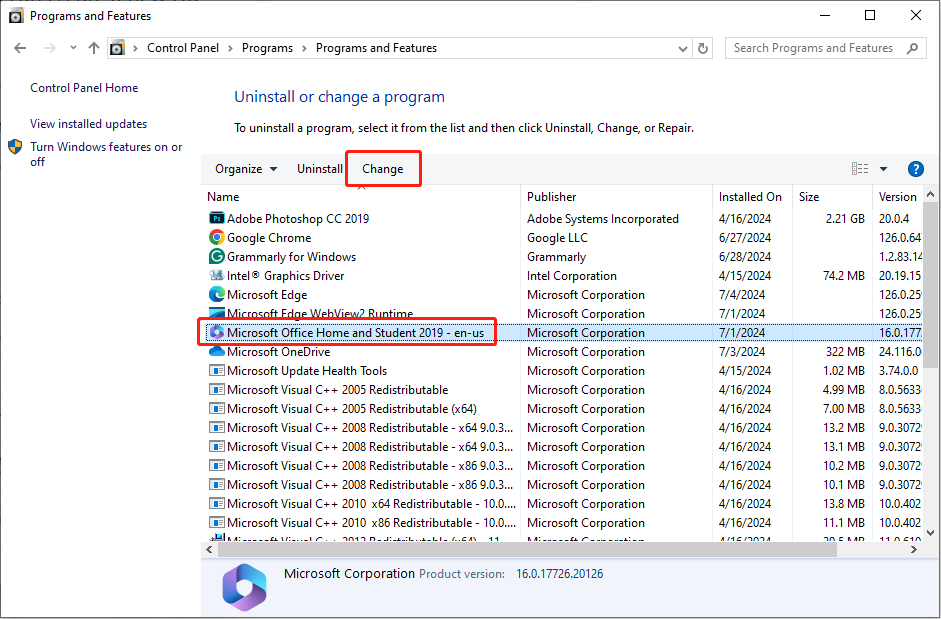Click the Refresh button in address bar

(703, 48)
